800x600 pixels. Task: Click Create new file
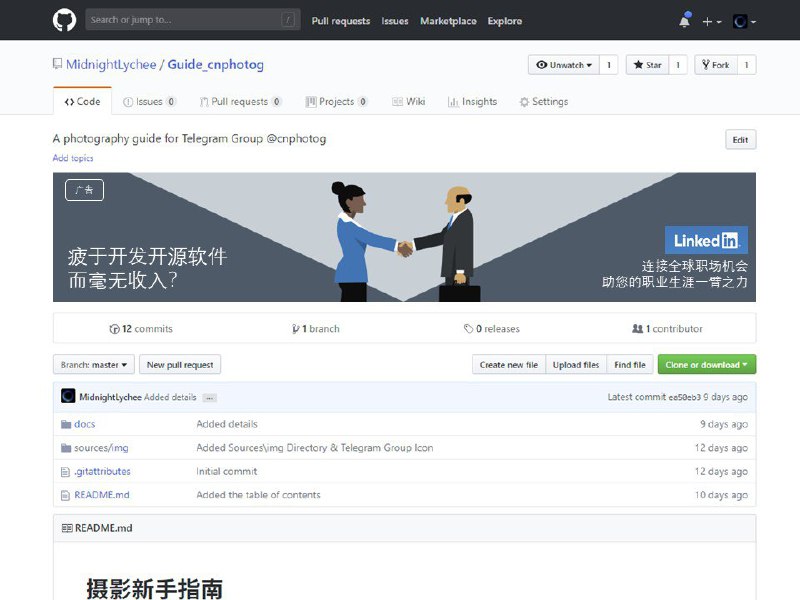(x=509, y=365)
